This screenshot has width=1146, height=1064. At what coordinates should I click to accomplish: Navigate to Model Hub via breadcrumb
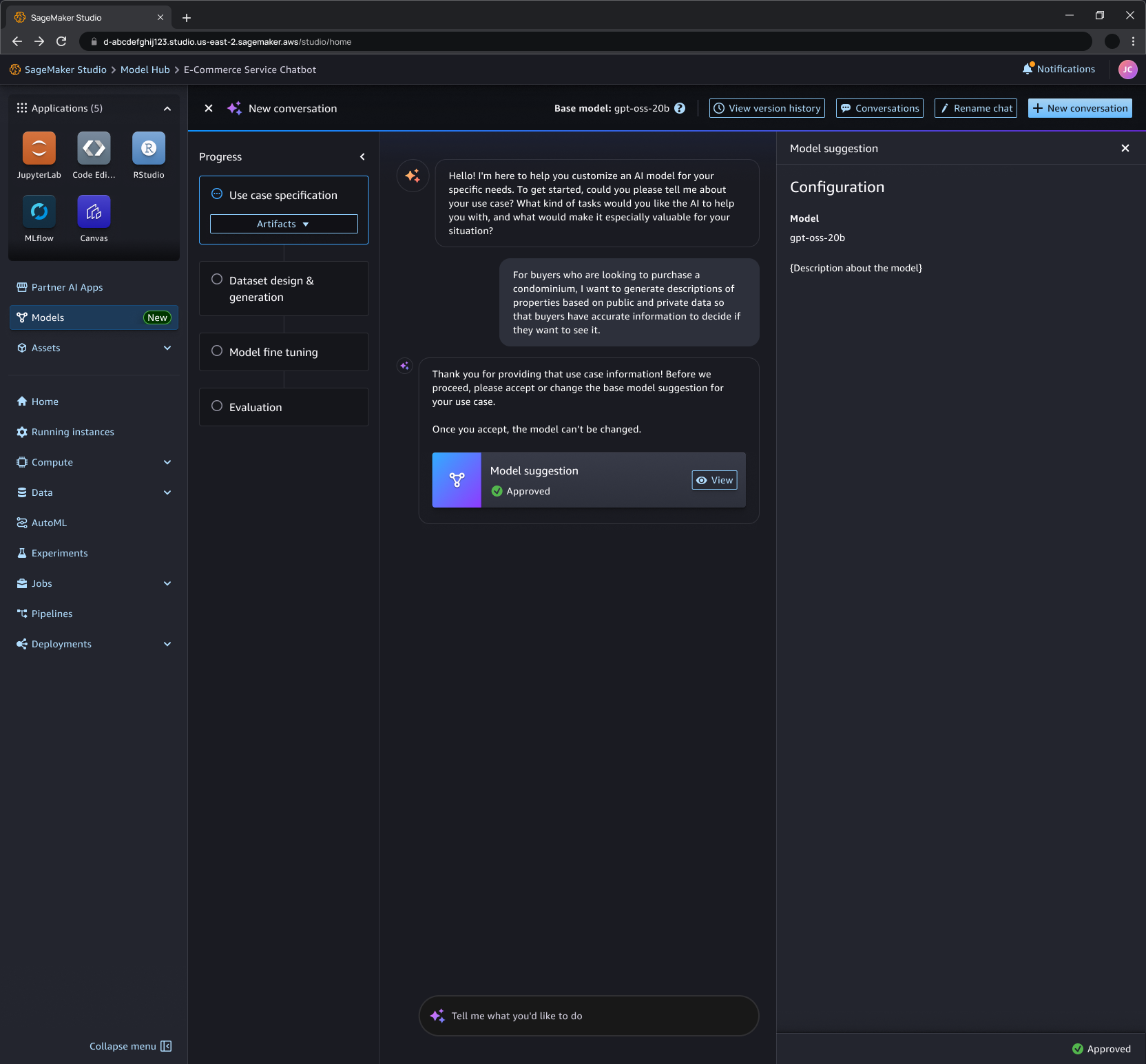(145, 69)
